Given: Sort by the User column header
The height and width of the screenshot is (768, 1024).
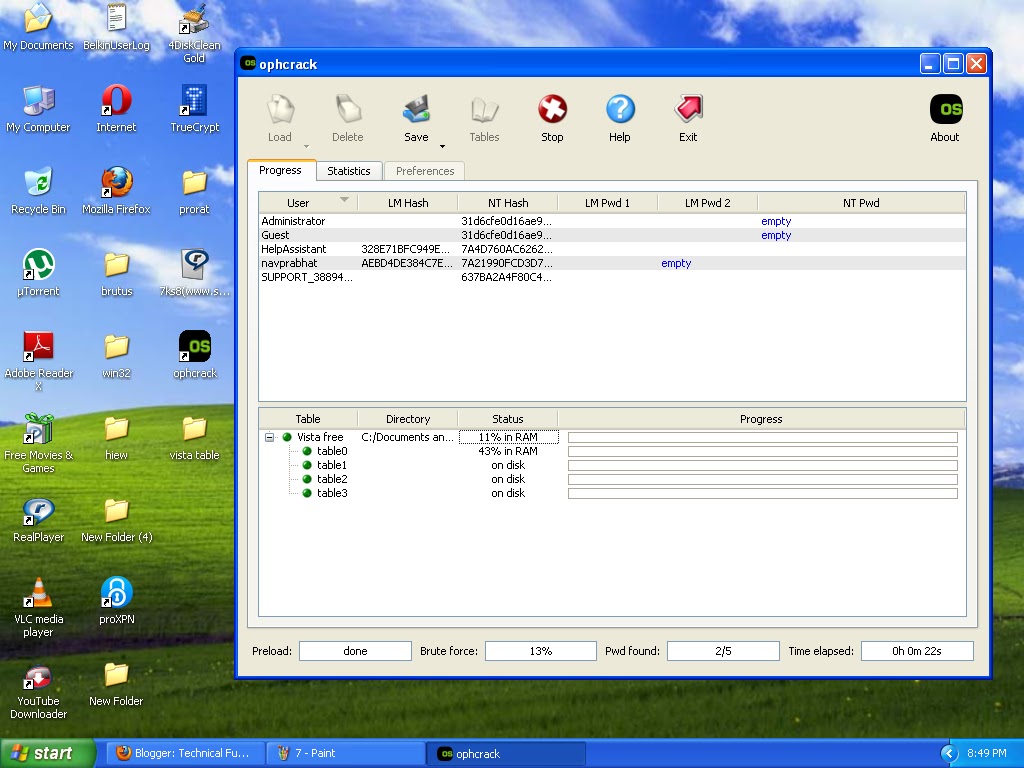Looking at the screenshot, I should [308, 202].
